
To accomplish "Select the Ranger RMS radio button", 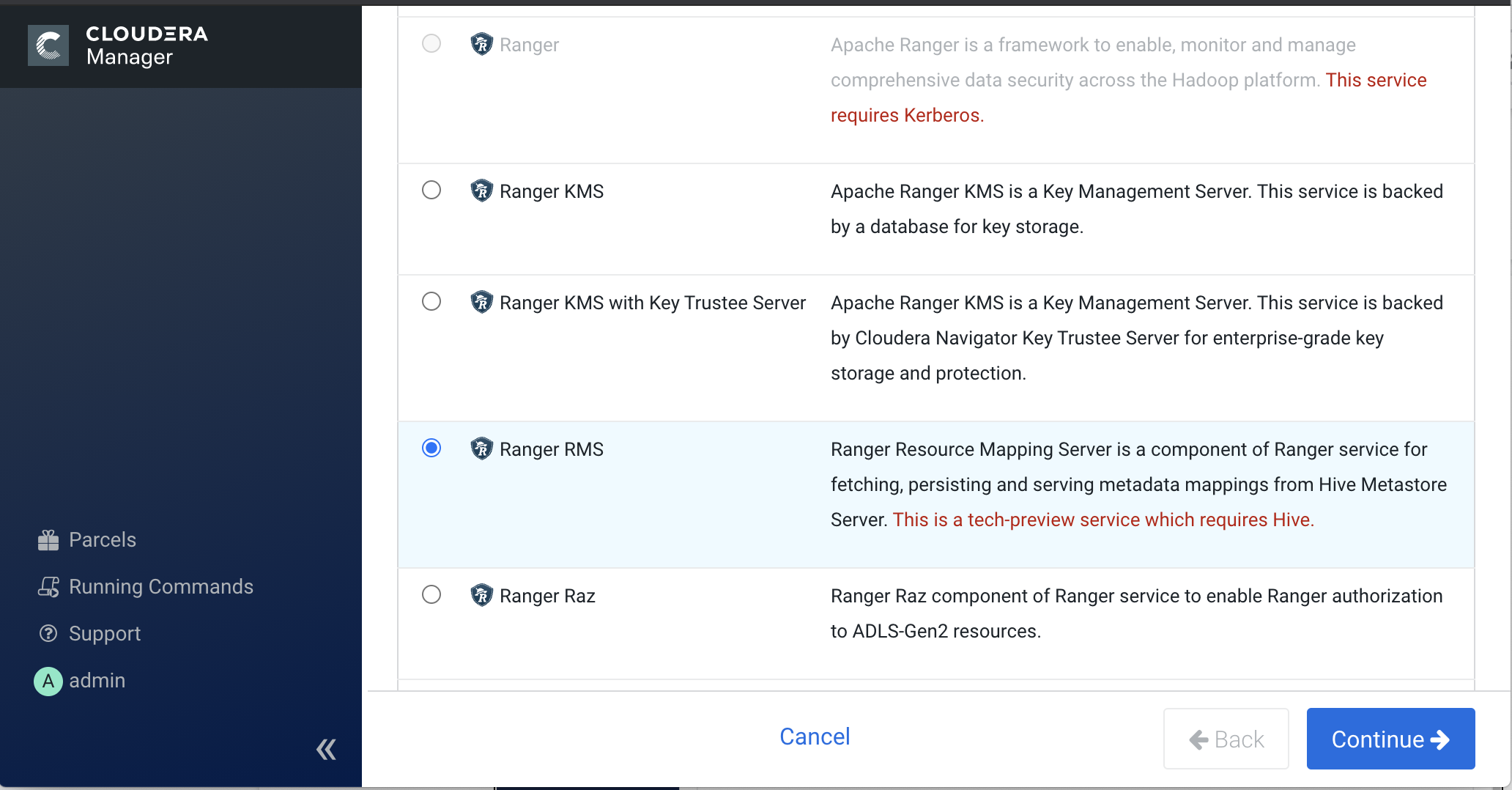I will 431,448.
